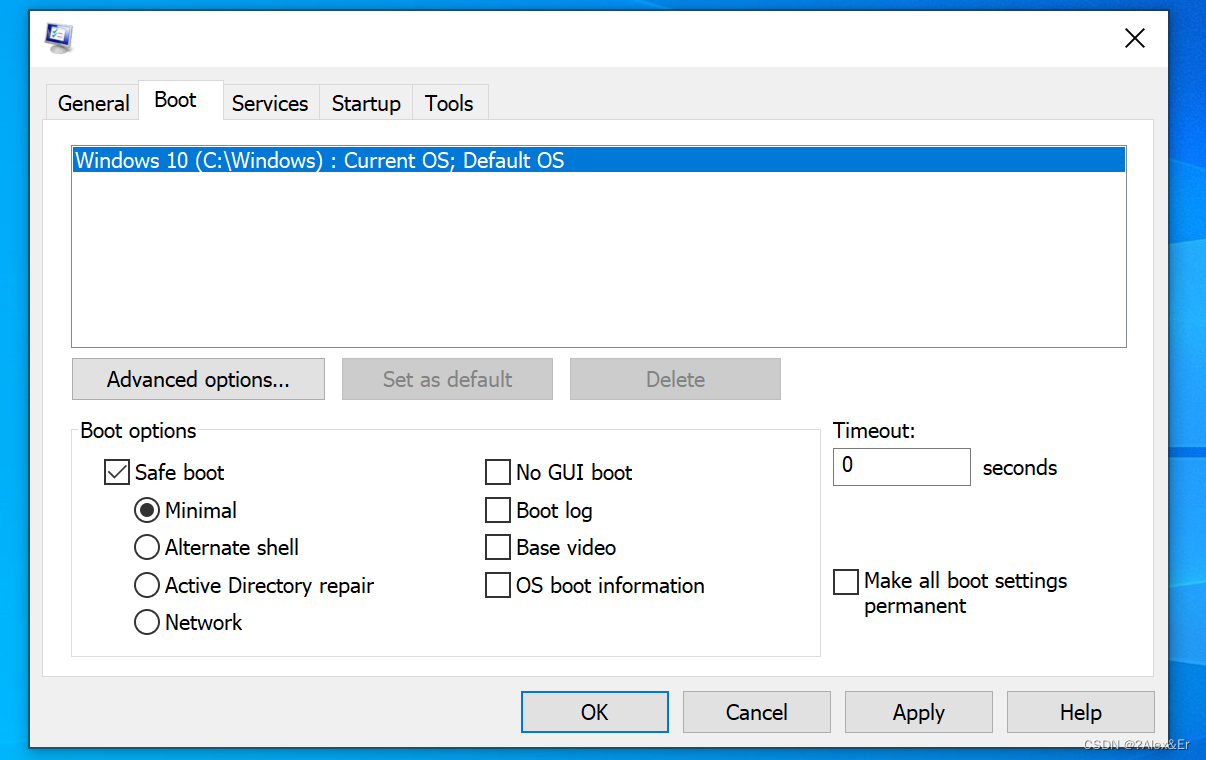Open the Services tab
This screenshot has width=1206, height=760.
click(270, 103)
